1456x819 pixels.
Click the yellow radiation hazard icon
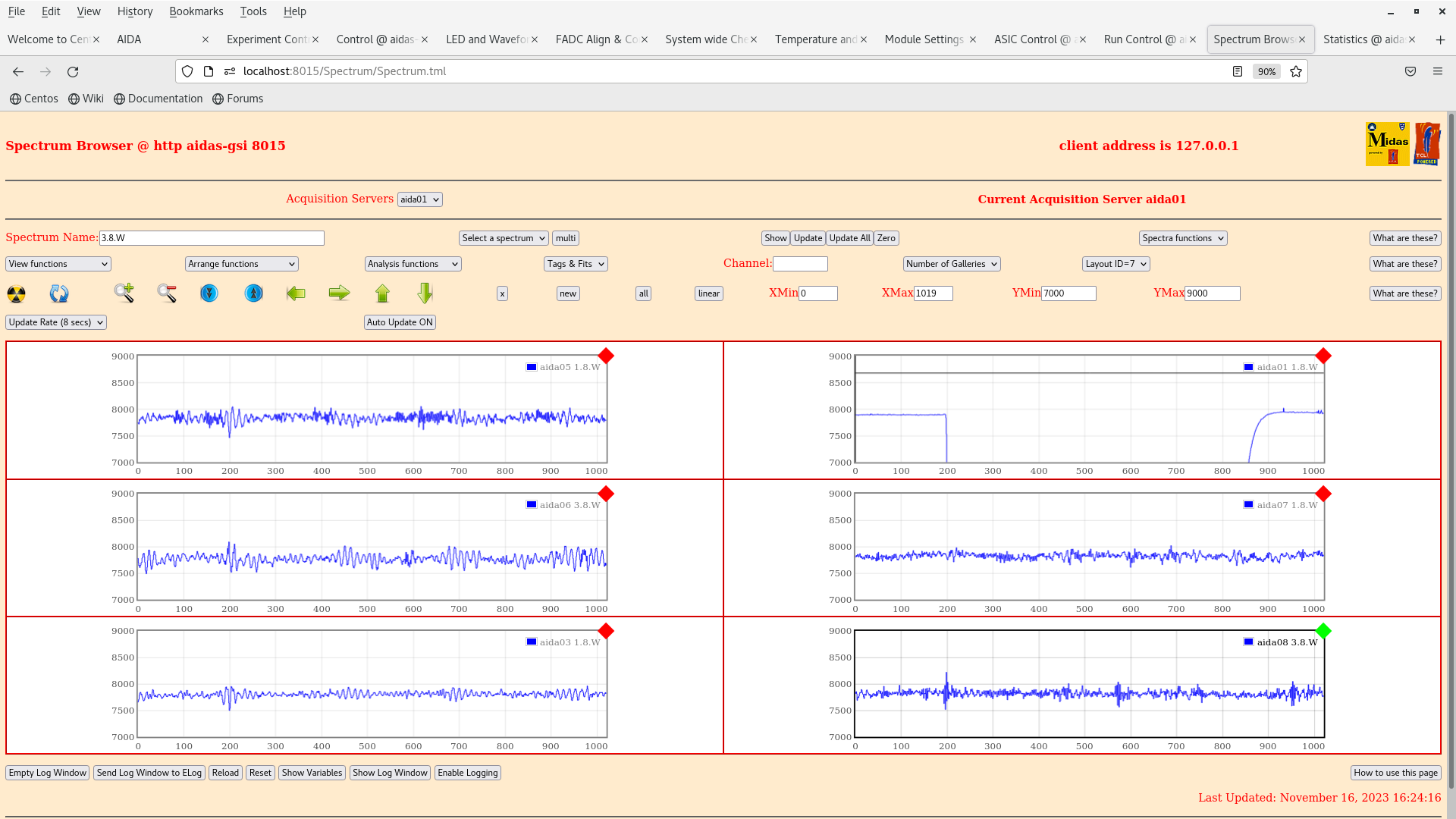(x=16, y=293)
